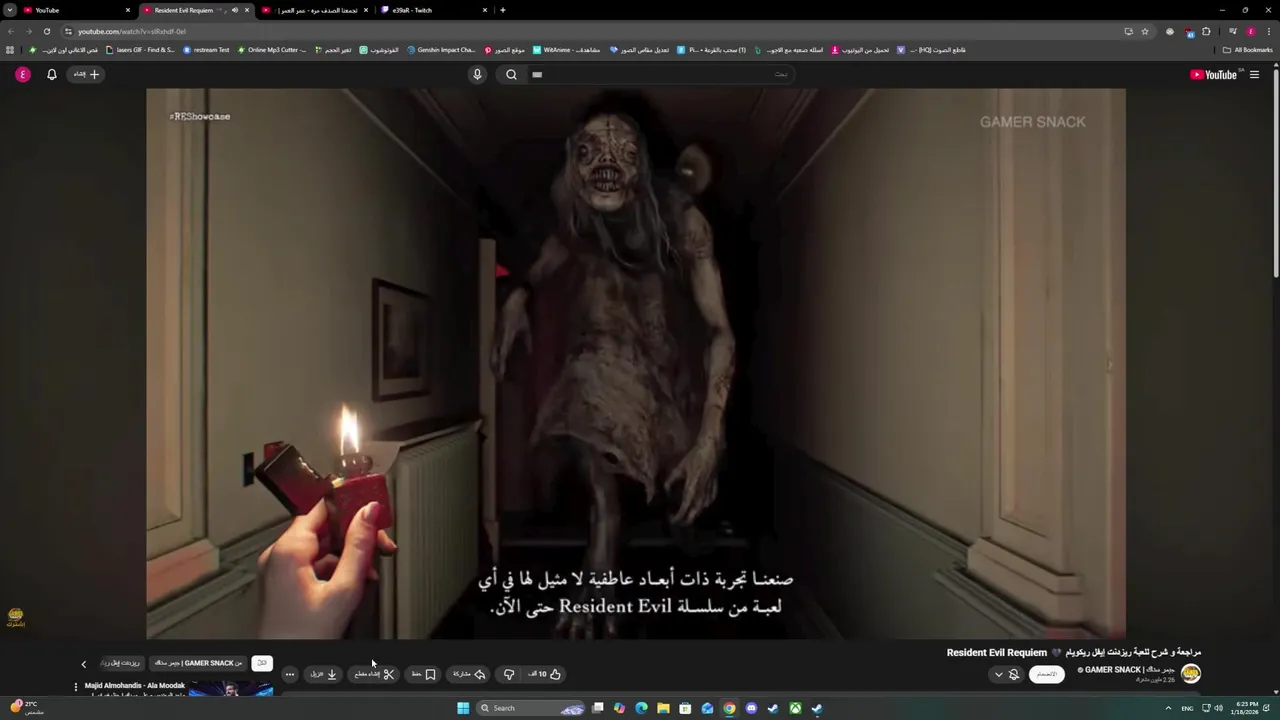Open weather widget on taskbar
The height and width of the screenshot is (720, 1280).
(25, 708)
